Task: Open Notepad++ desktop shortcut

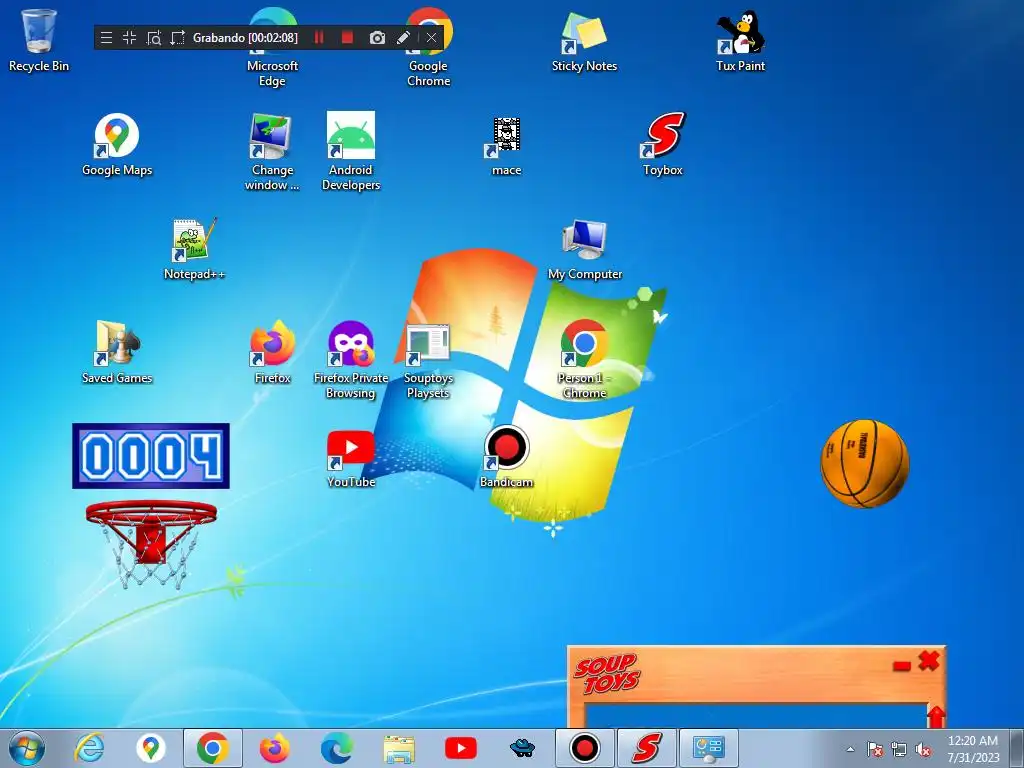Action: click(x=195, y=249)
